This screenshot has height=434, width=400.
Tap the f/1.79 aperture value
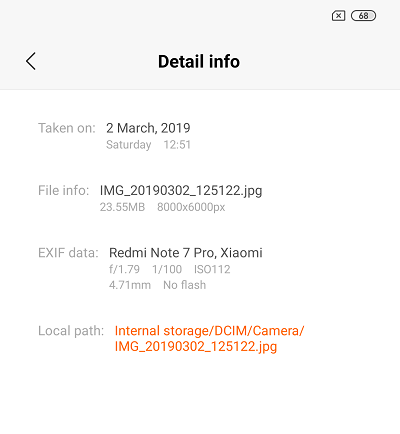click(x=124, y=269)
